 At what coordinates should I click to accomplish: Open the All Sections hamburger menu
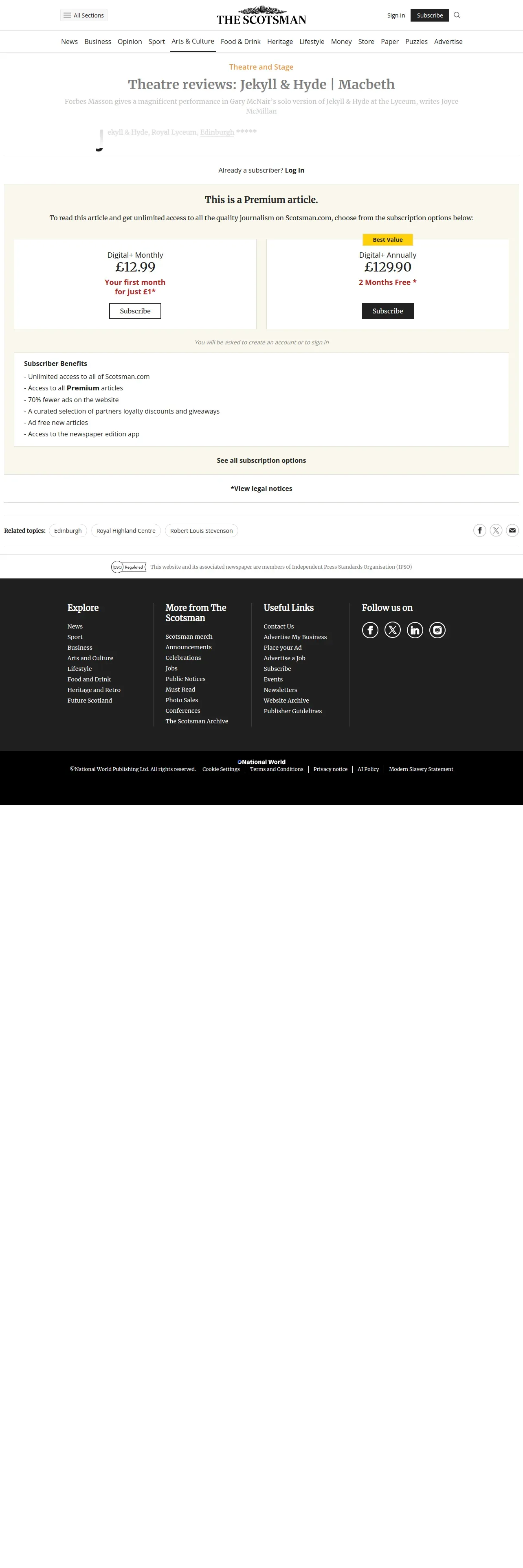[84, 15]
